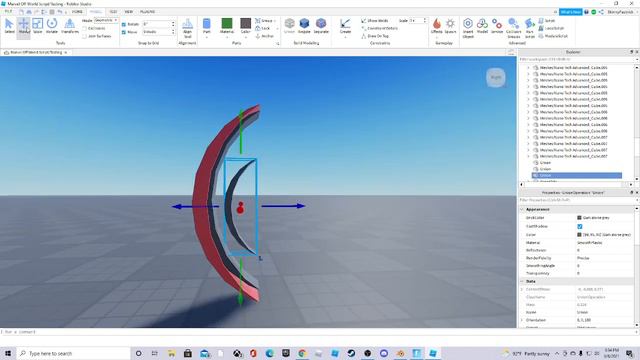
Task: Toggle the Join Surfaces checkbox
Action: coord(84,36)
